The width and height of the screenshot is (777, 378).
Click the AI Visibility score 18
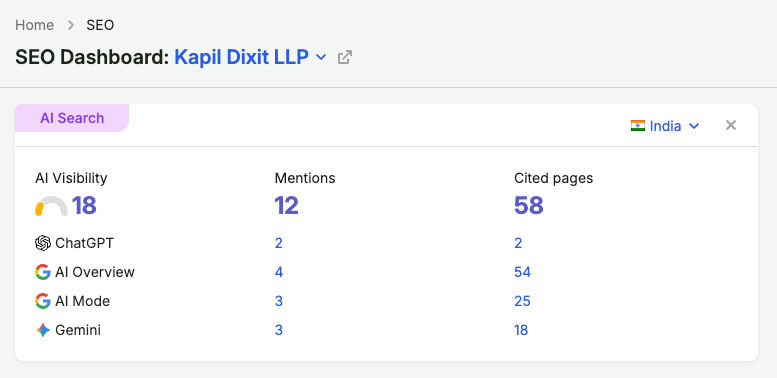coord(84,206)
